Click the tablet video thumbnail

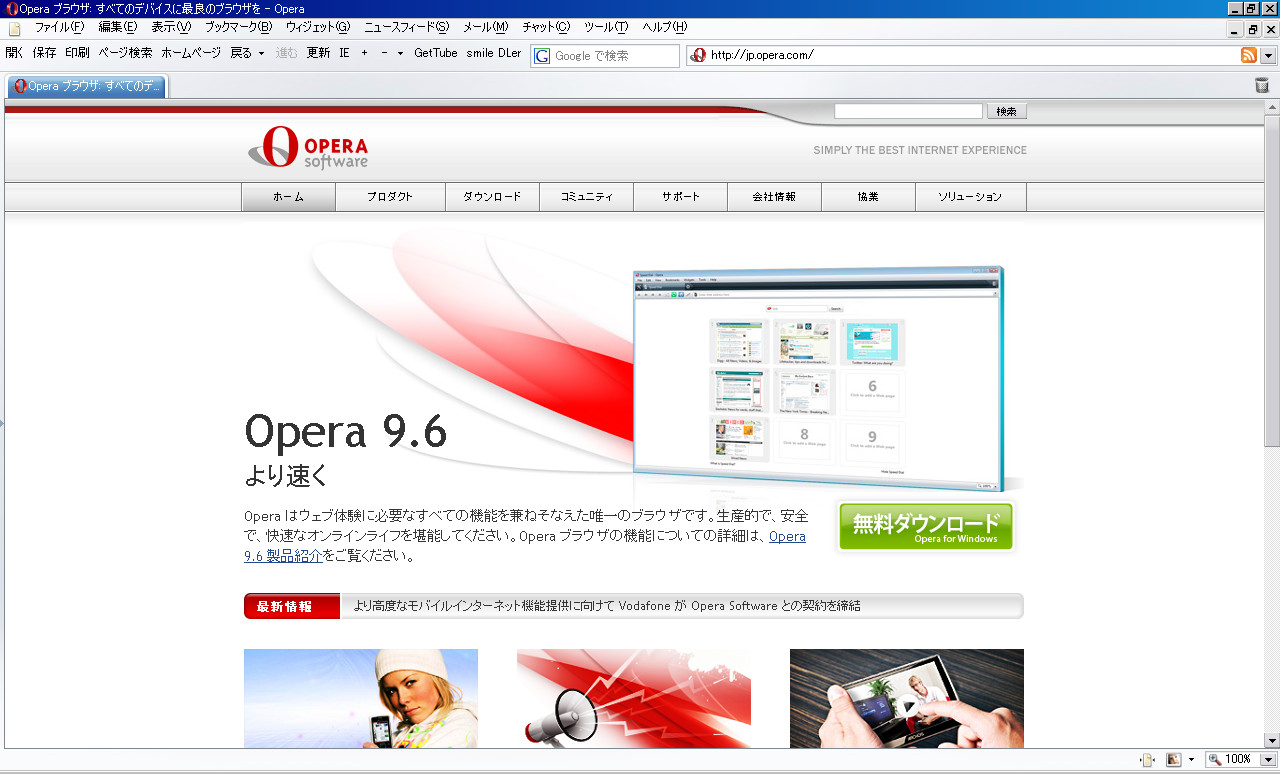tap(907, 699)
